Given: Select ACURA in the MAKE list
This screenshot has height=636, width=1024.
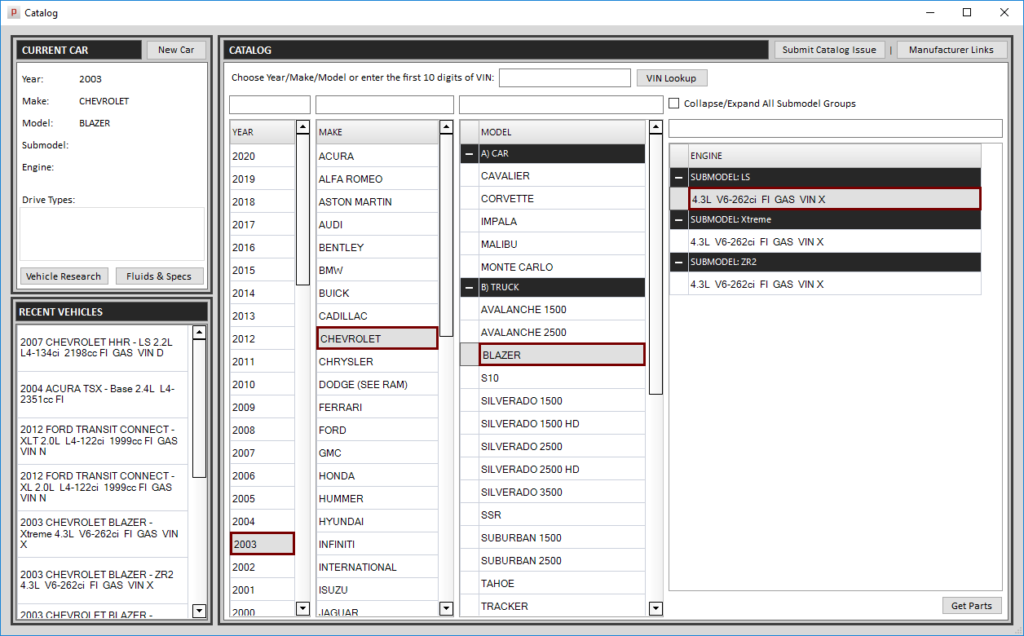Looking at the screenshot, I should pyautogui.click(x=377, y=156).
